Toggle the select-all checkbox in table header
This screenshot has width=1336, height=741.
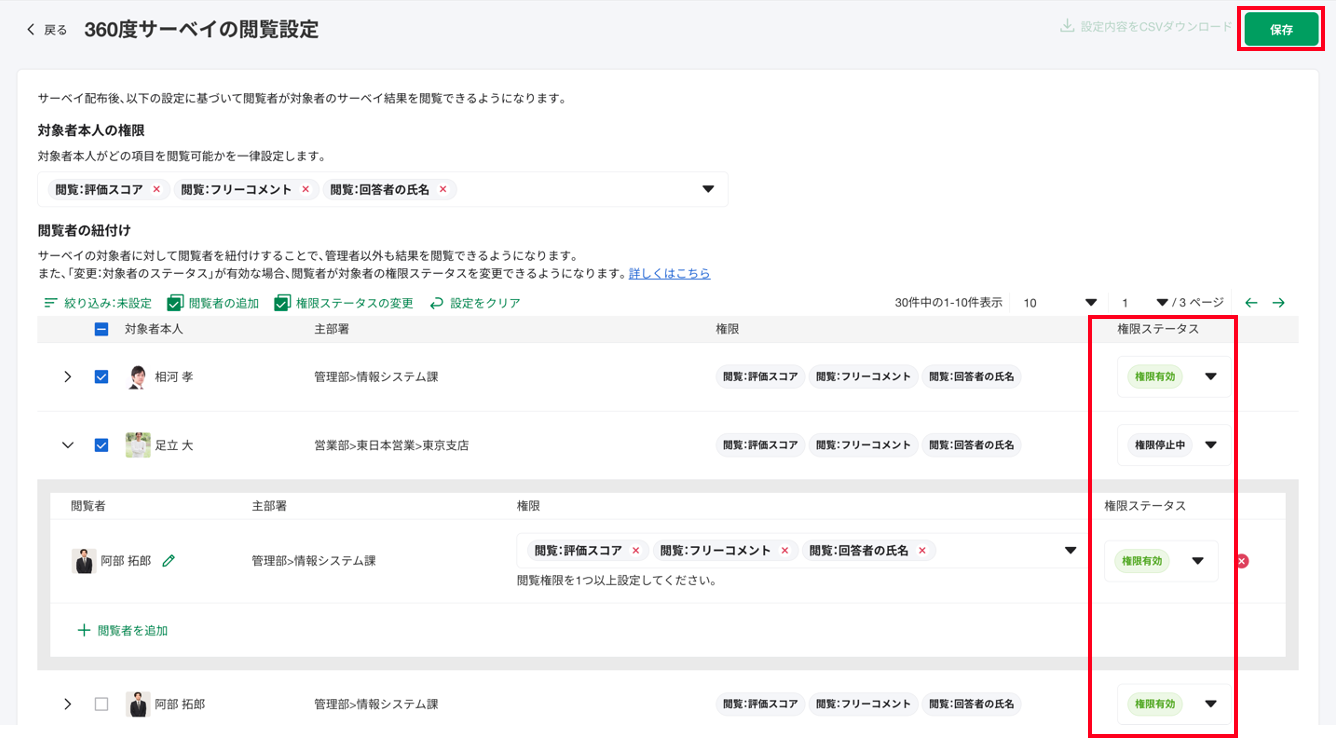101,329
